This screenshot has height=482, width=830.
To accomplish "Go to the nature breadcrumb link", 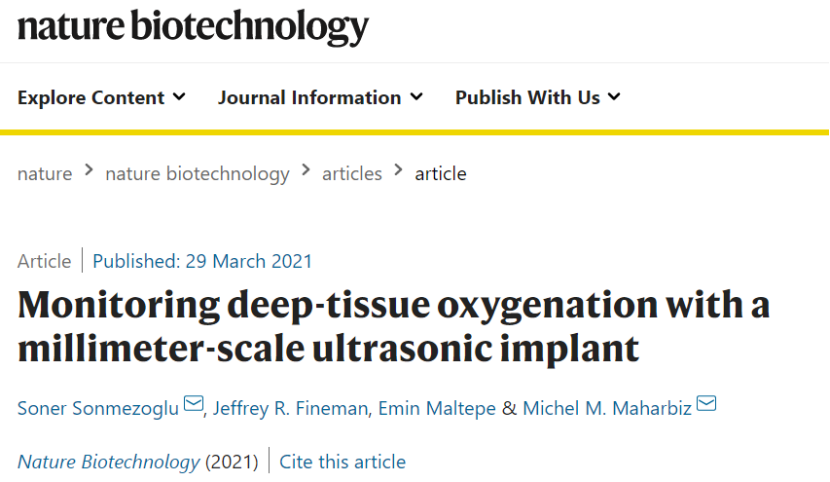I will point(45,174).
